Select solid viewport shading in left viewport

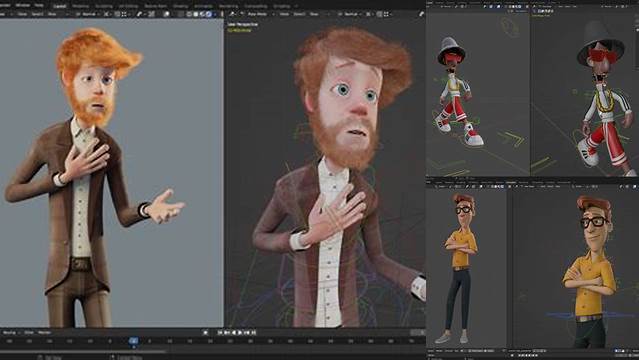pyautogui.click(x=196, y=14)
